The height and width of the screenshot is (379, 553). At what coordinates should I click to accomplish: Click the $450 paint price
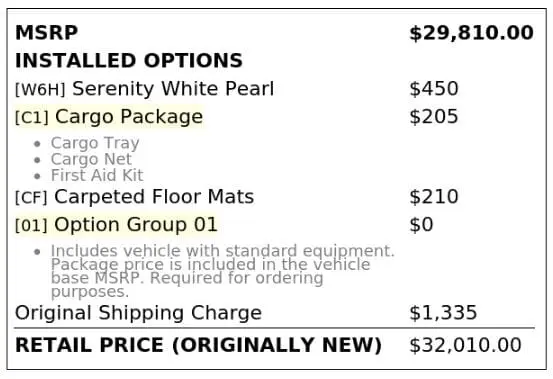(x=434, y=88)
